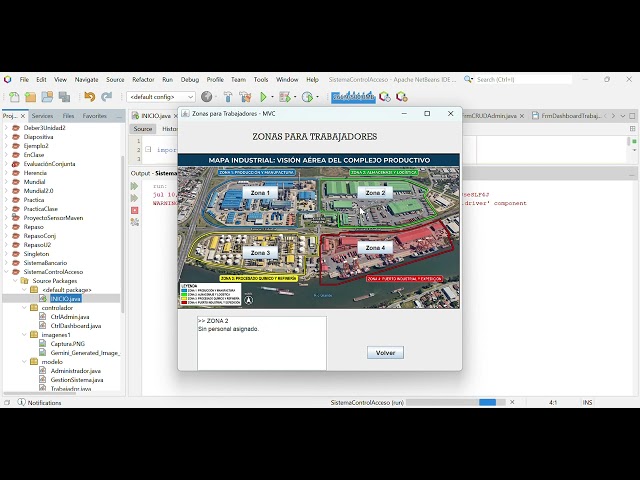Image resolution: width=640 pixels, height=480 pixels.
Task: Click the memory usage garbage collector bar
Action: tap(353, 97)
